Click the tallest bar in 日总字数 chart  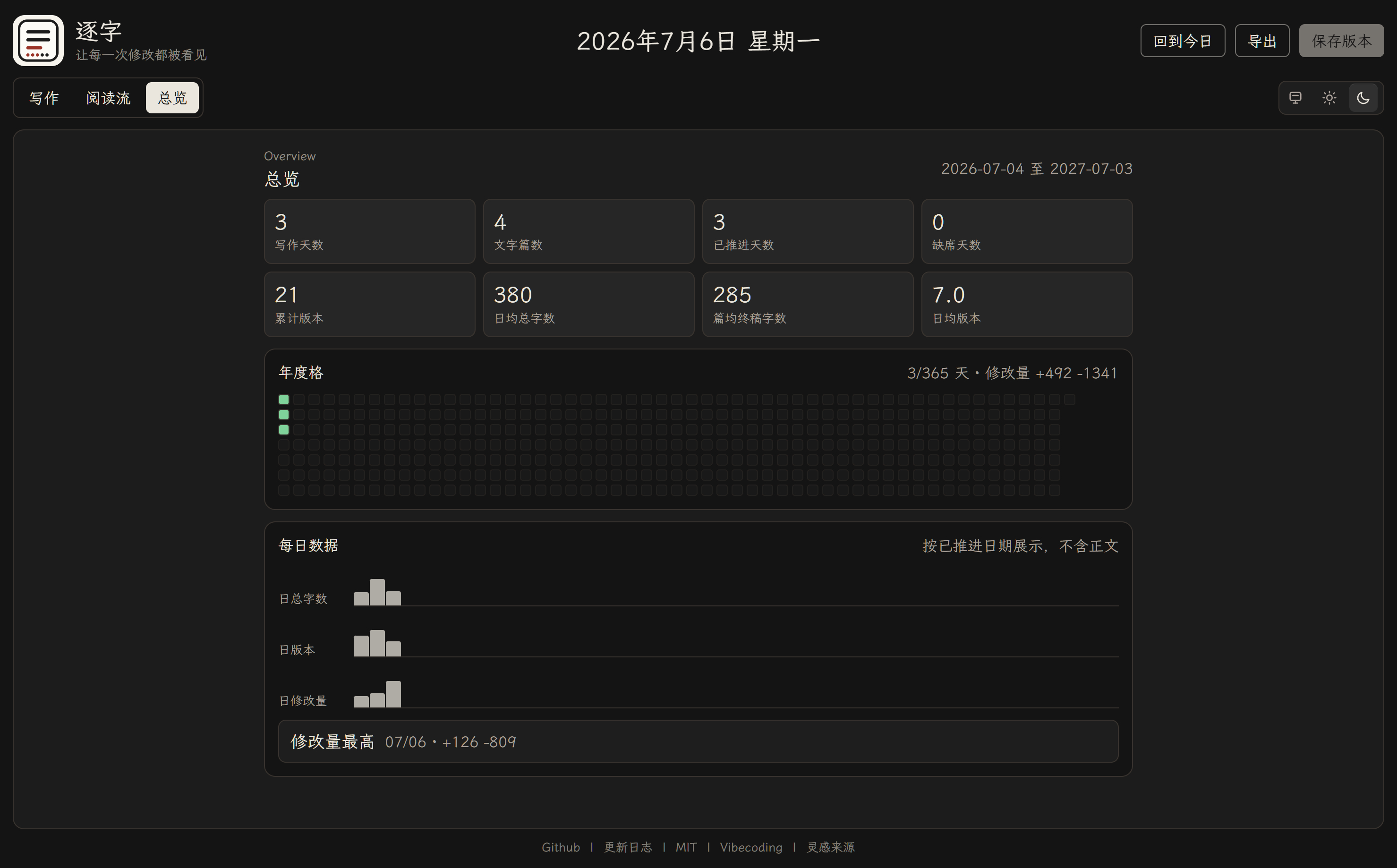377,593
